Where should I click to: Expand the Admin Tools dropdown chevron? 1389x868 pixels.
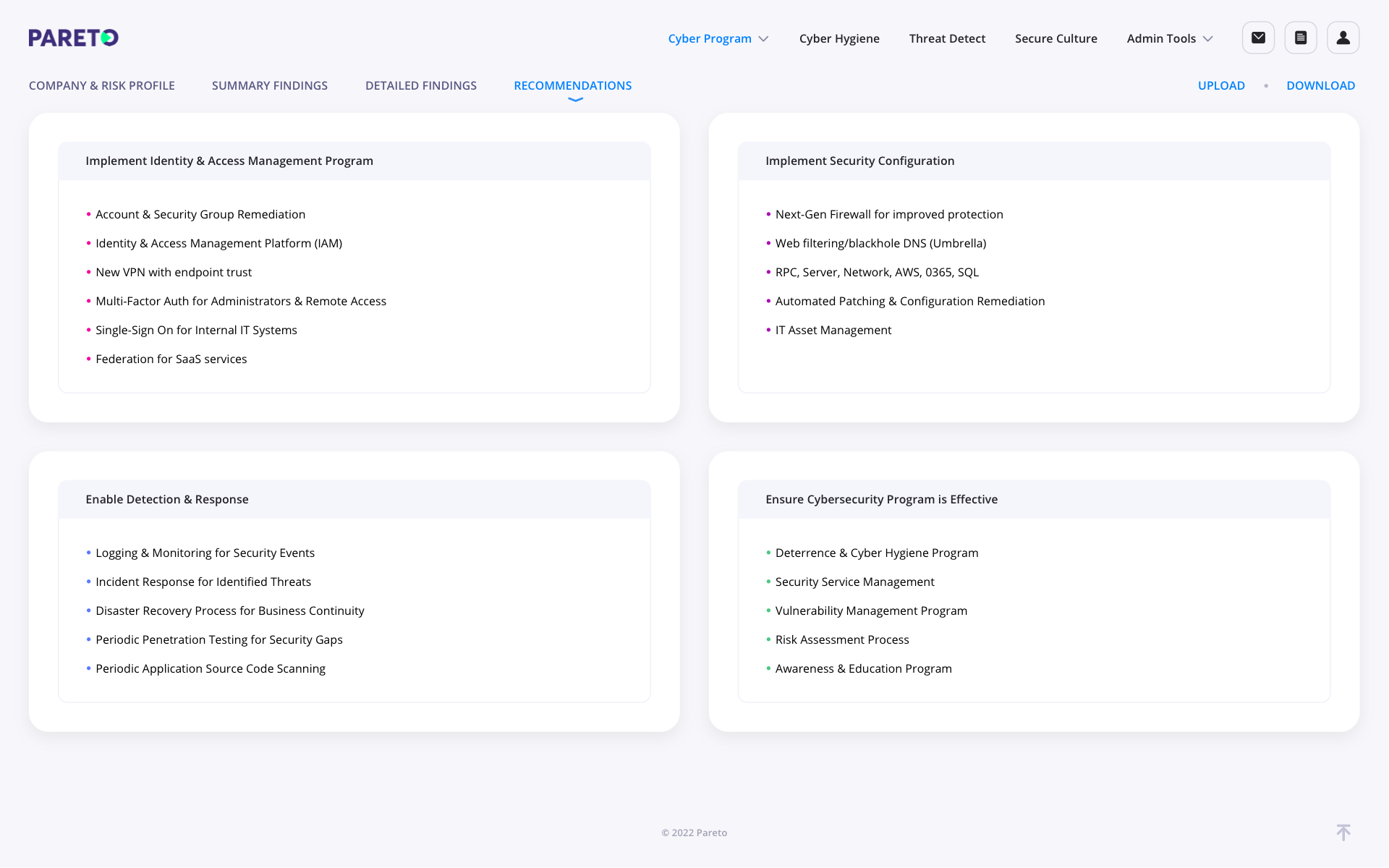pos(1207,39)
